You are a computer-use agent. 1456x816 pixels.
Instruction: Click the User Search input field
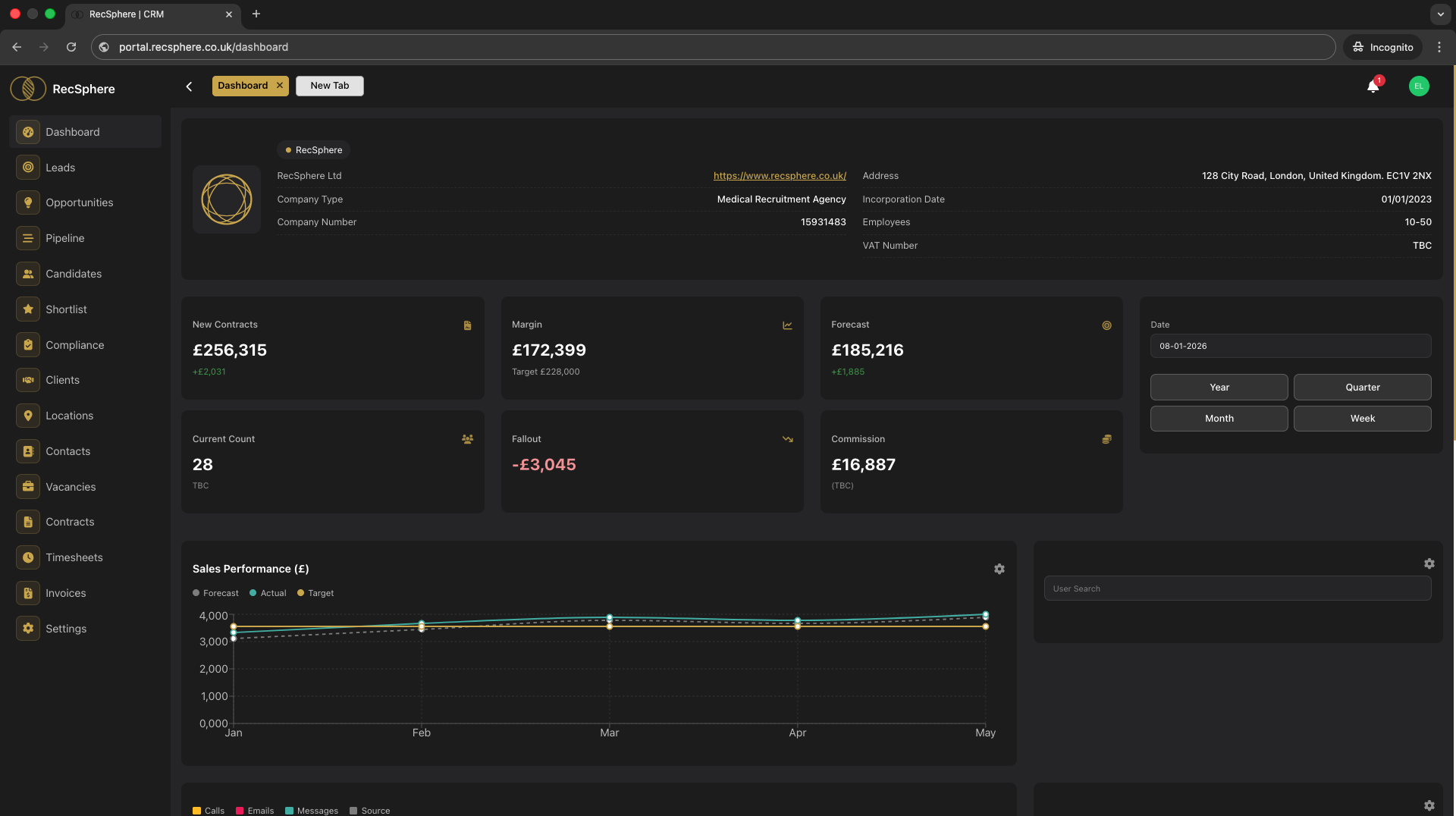pyautogui.click(x=1237, y=588)
